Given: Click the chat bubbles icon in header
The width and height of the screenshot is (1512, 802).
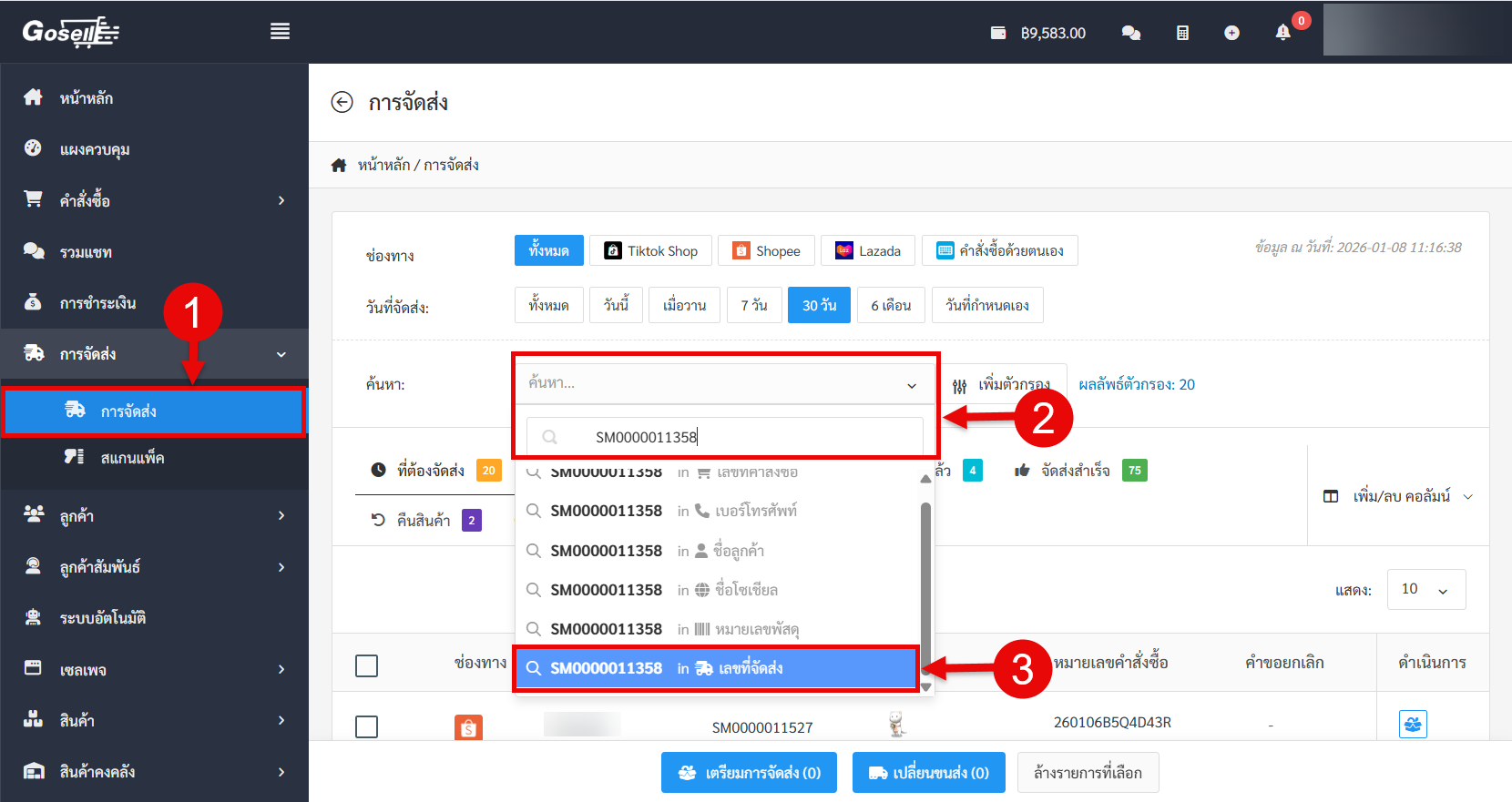Looking at the screenshot, I should [x=1131, y=33].
